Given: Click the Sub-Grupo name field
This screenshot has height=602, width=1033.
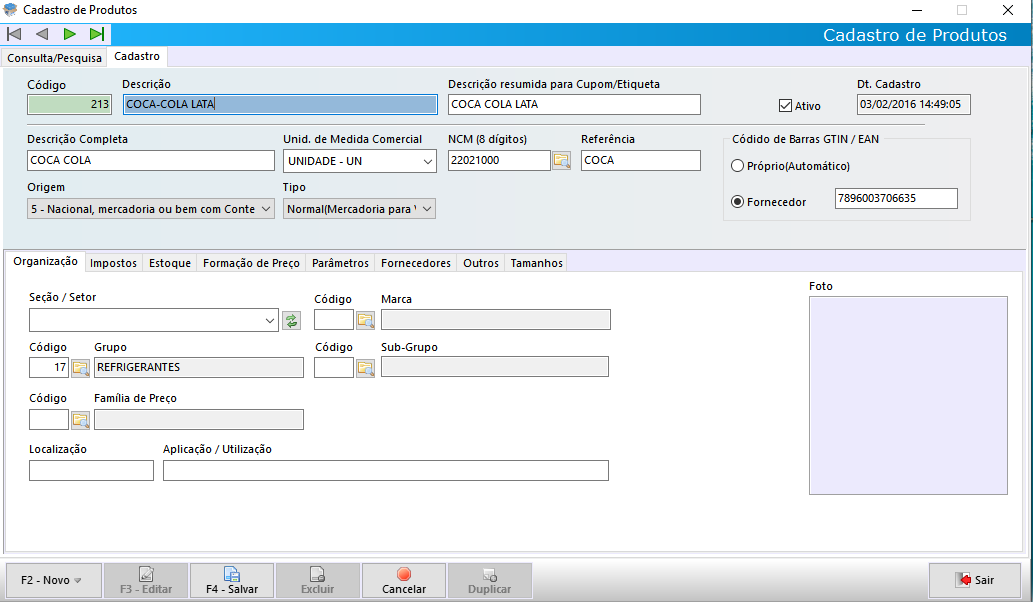Looking at the screenshot, I should [495, 367].
